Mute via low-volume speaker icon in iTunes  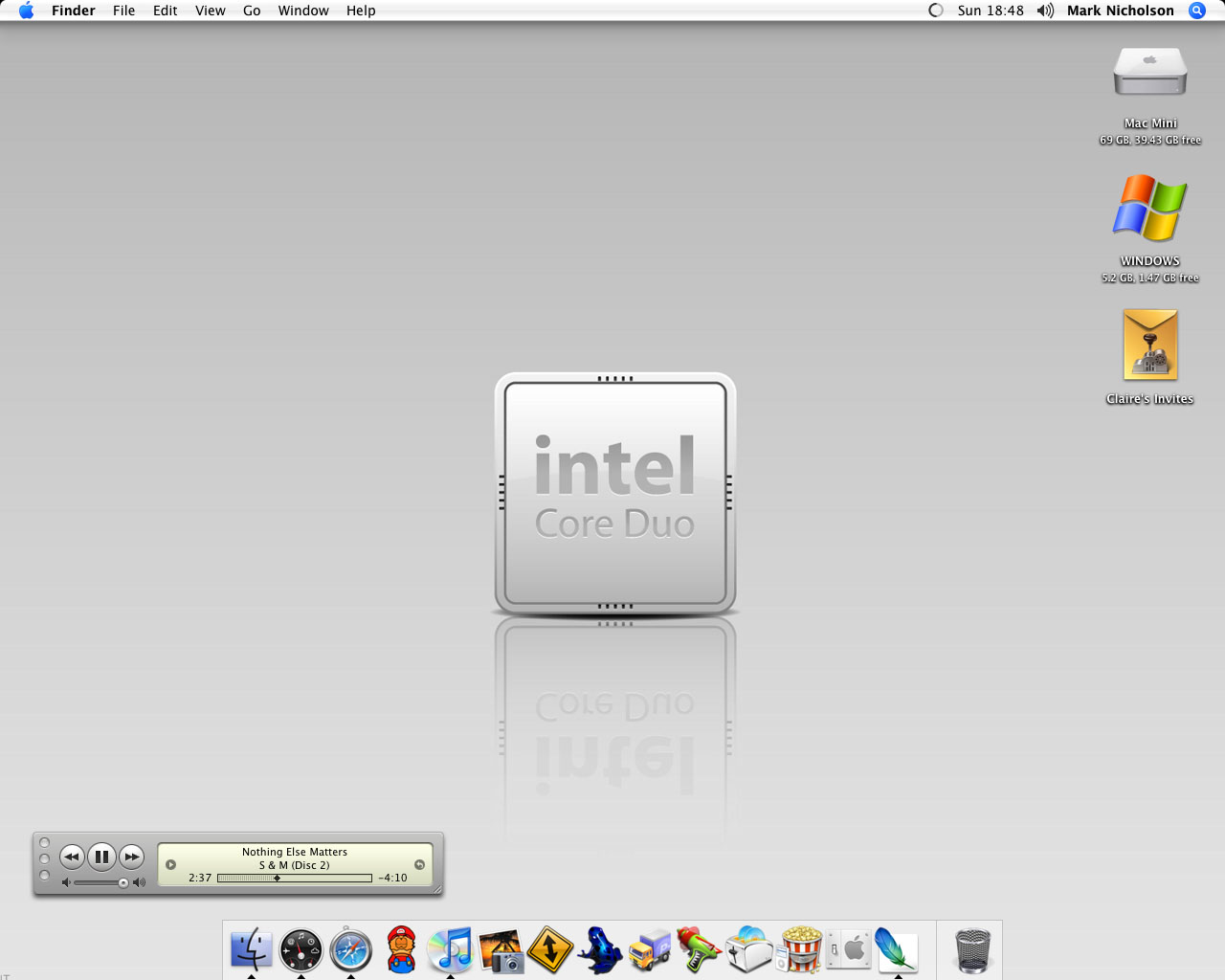tap(66, 882)
